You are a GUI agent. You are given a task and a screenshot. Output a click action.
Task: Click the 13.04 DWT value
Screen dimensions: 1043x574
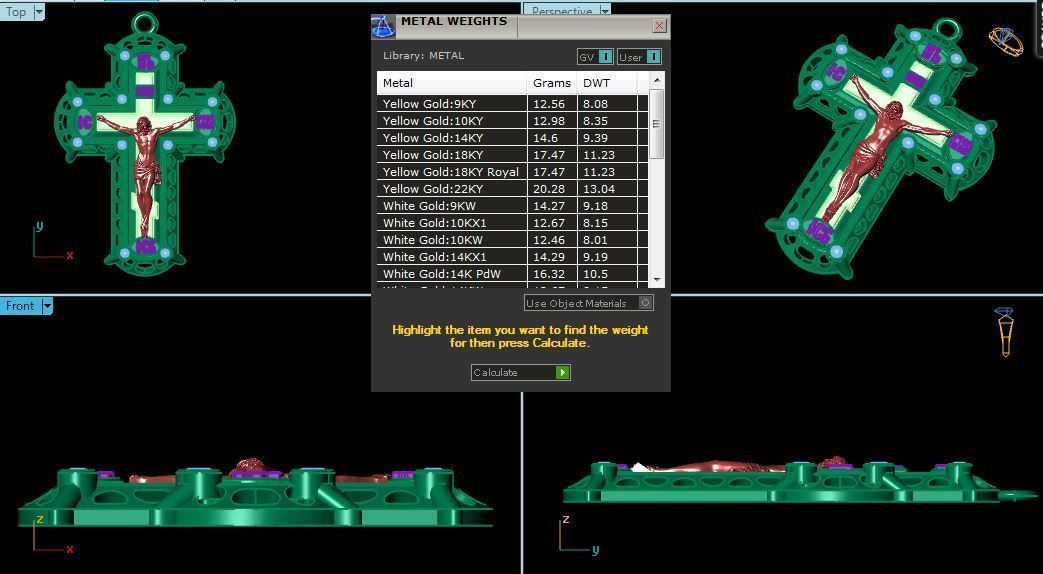tap(599, 189)
